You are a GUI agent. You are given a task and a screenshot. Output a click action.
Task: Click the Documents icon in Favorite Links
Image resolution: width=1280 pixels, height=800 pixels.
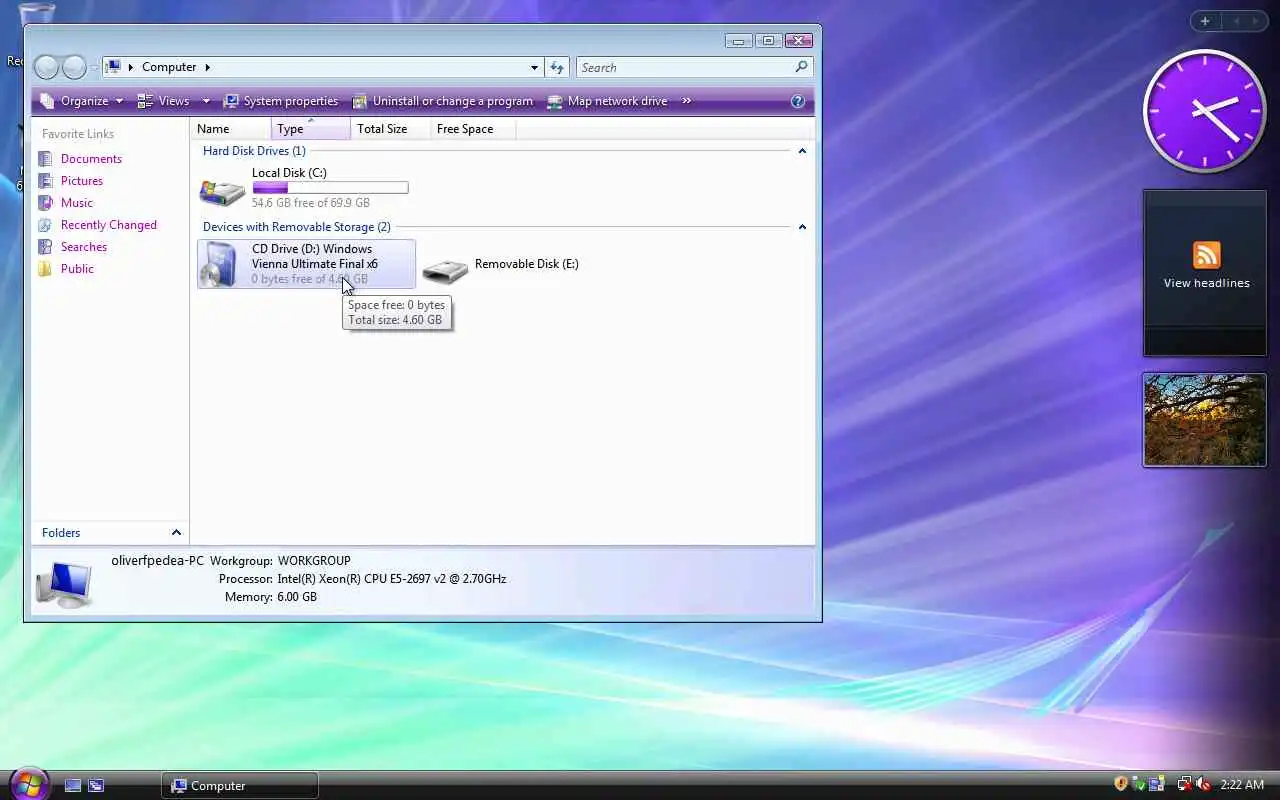click(45, 159)
